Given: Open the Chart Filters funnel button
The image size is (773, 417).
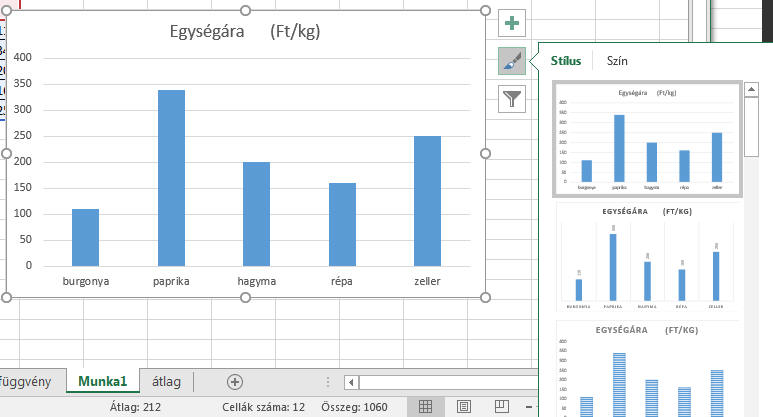Looking at the screenshot, I should tap(512, 98).
